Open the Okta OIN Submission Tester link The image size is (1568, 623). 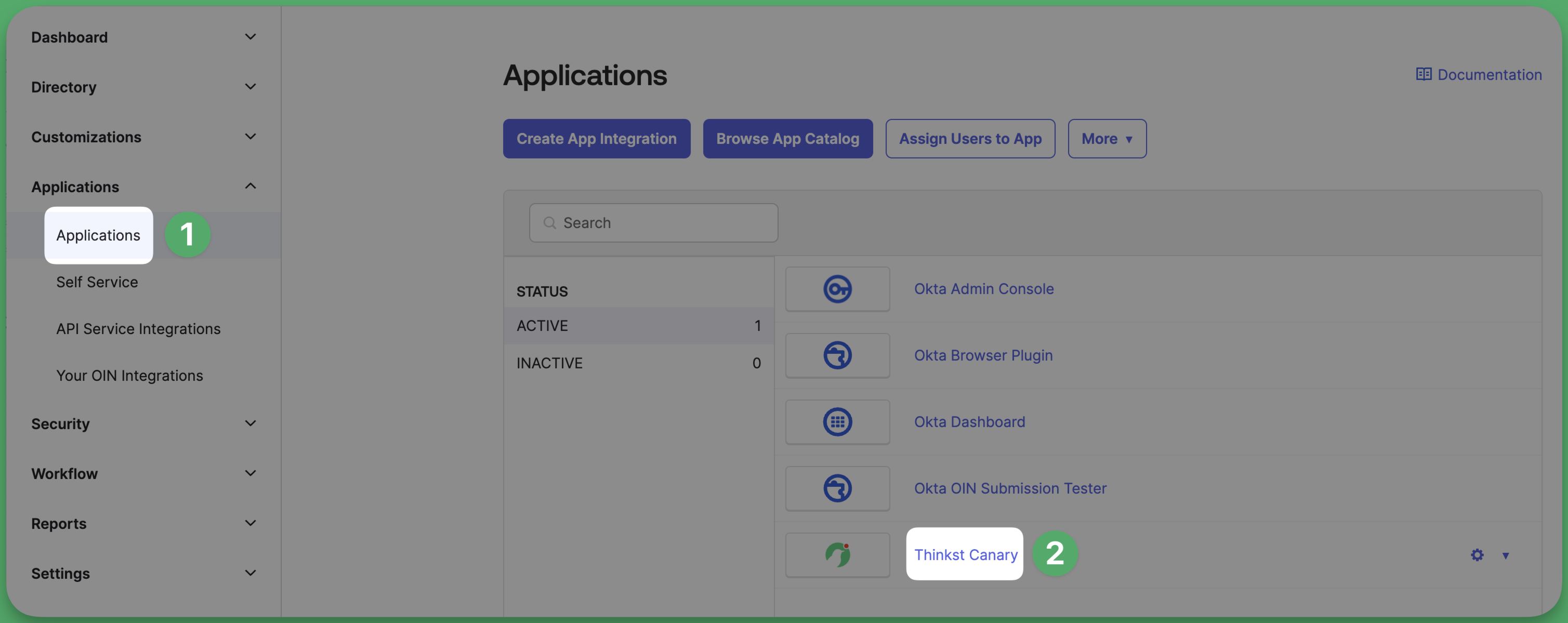click(x=1010, y=488)
